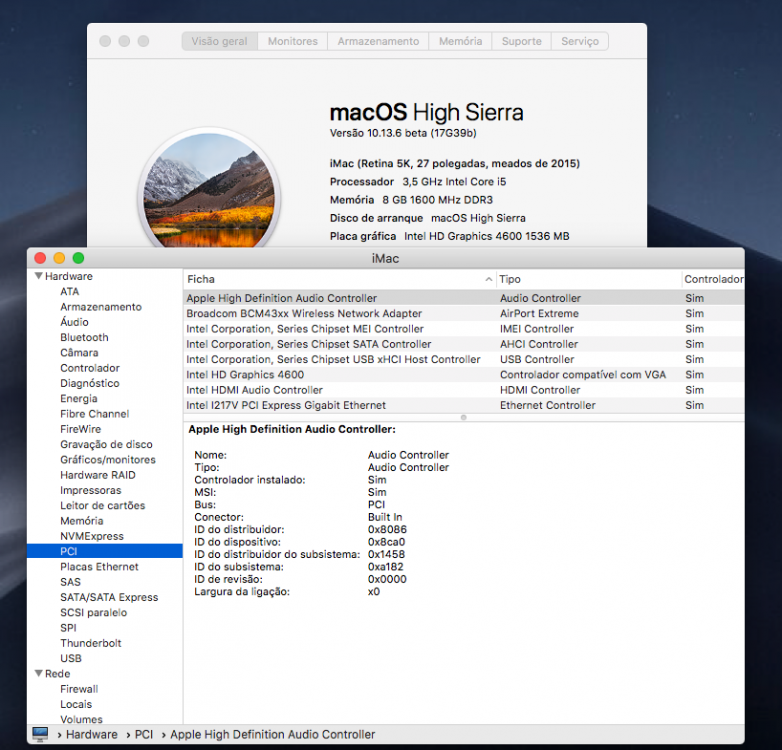Select Volumes under Rede
Screen dimensions: 782x750
(81, 719)
